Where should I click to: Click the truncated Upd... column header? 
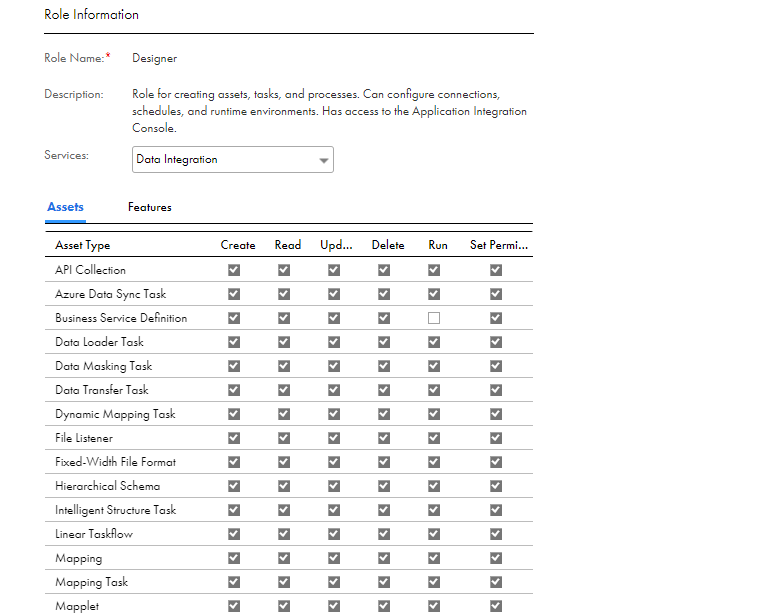click(x=336, y=245)
